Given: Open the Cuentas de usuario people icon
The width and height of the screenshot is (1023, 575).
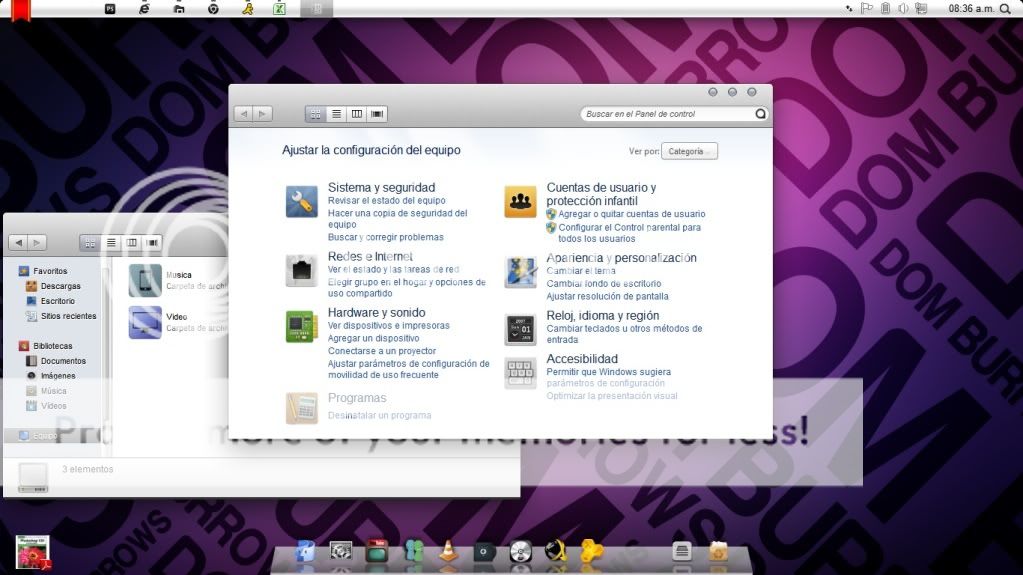Looking at the screenshot, I should (520, 202).
